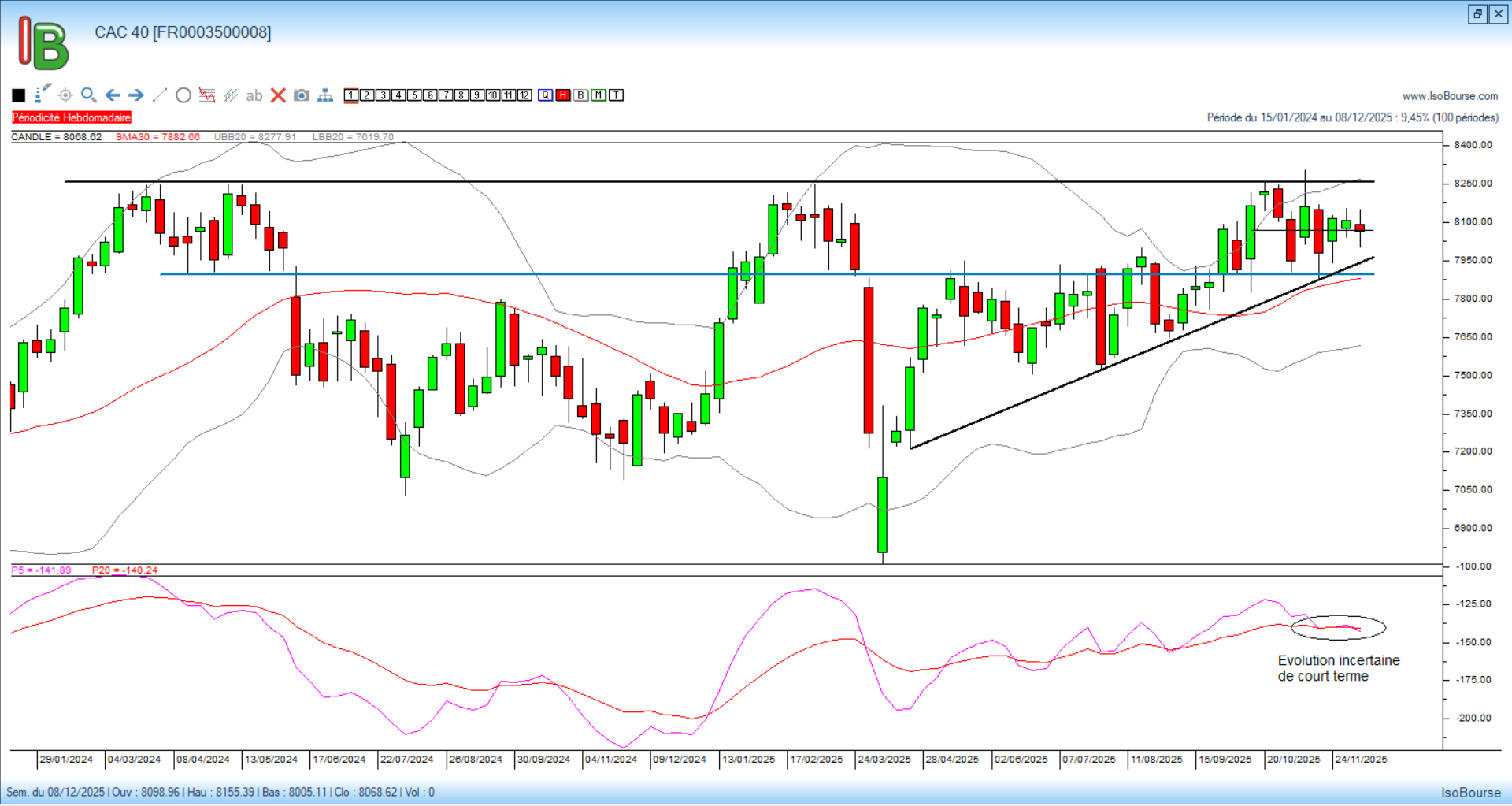Click the red X delete icon
This screenshot has height=806, width=1512.
[278, 95]
